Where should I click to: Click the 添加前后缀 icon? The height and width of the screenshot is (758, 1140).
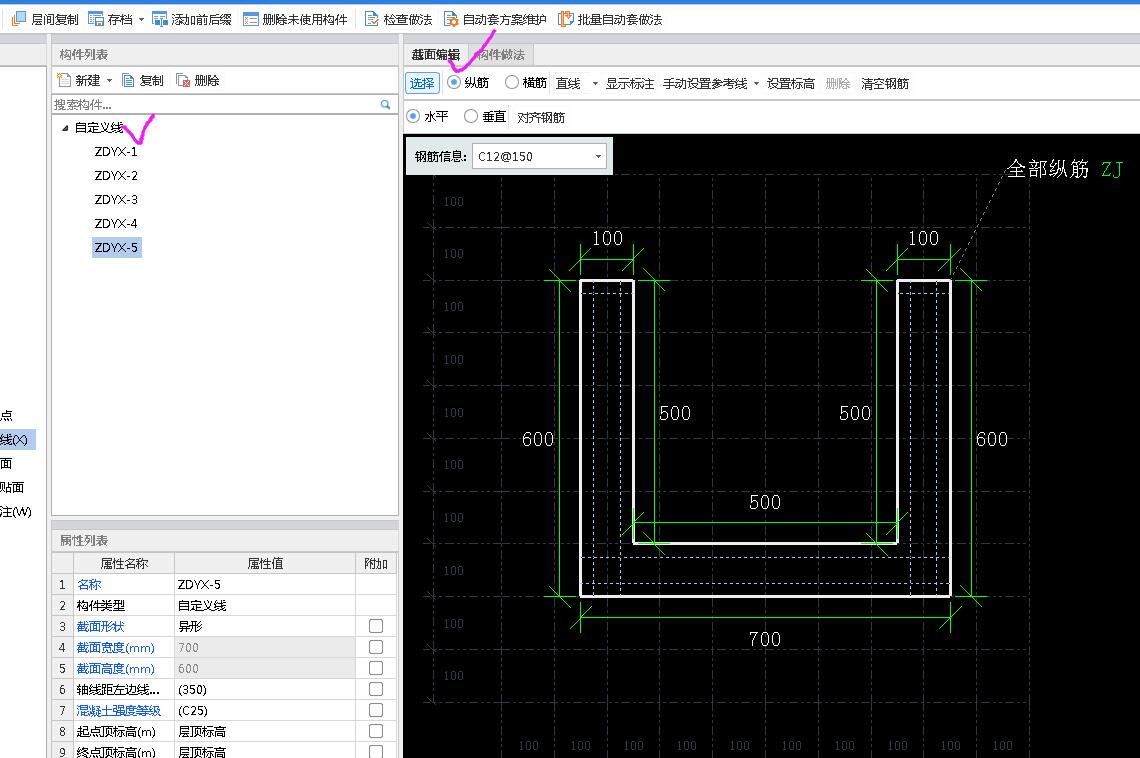[x=159, y=19]
